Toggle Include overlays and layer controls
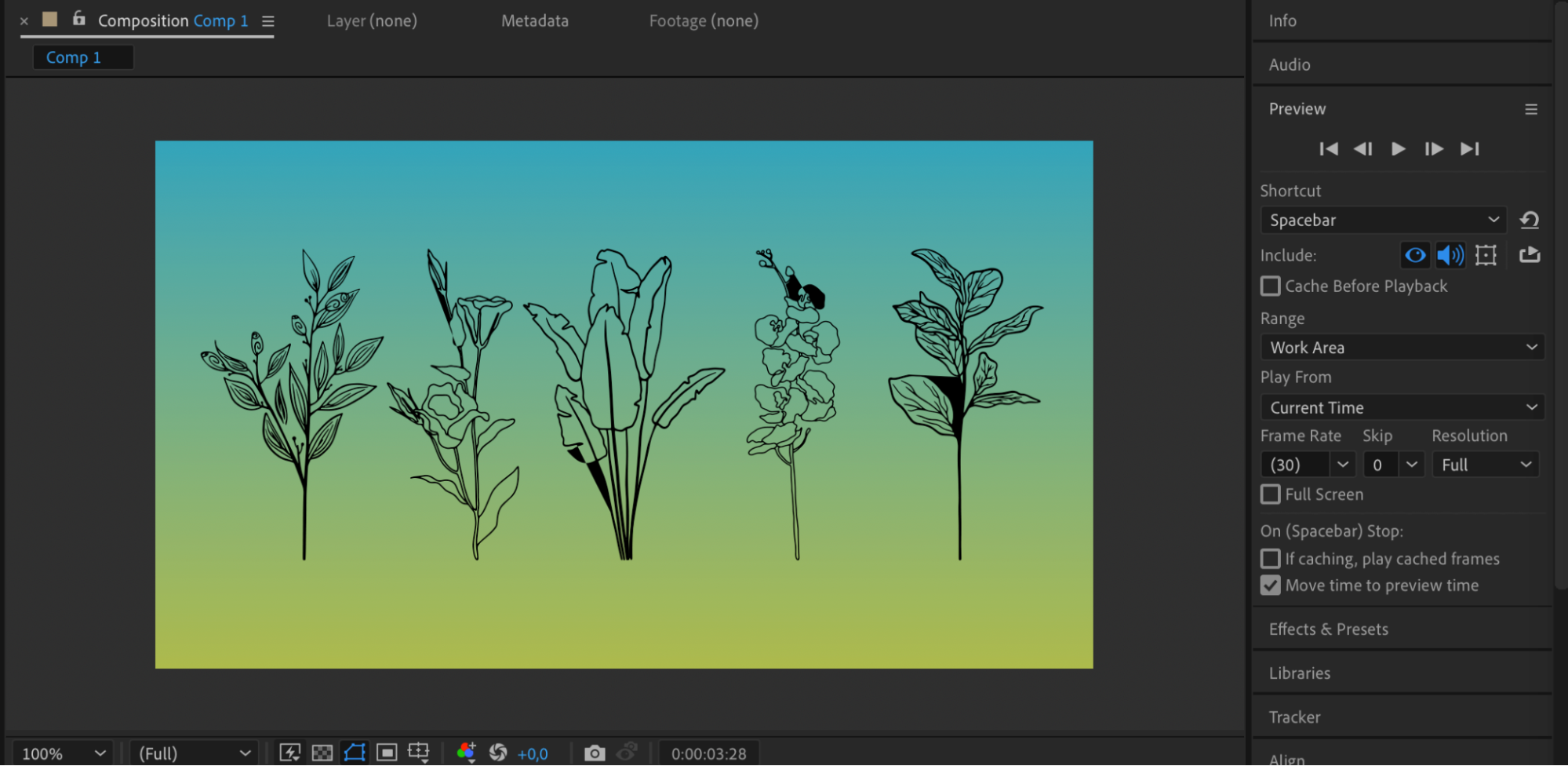This screenshot has height=766, width=1568. [1486, 255]
